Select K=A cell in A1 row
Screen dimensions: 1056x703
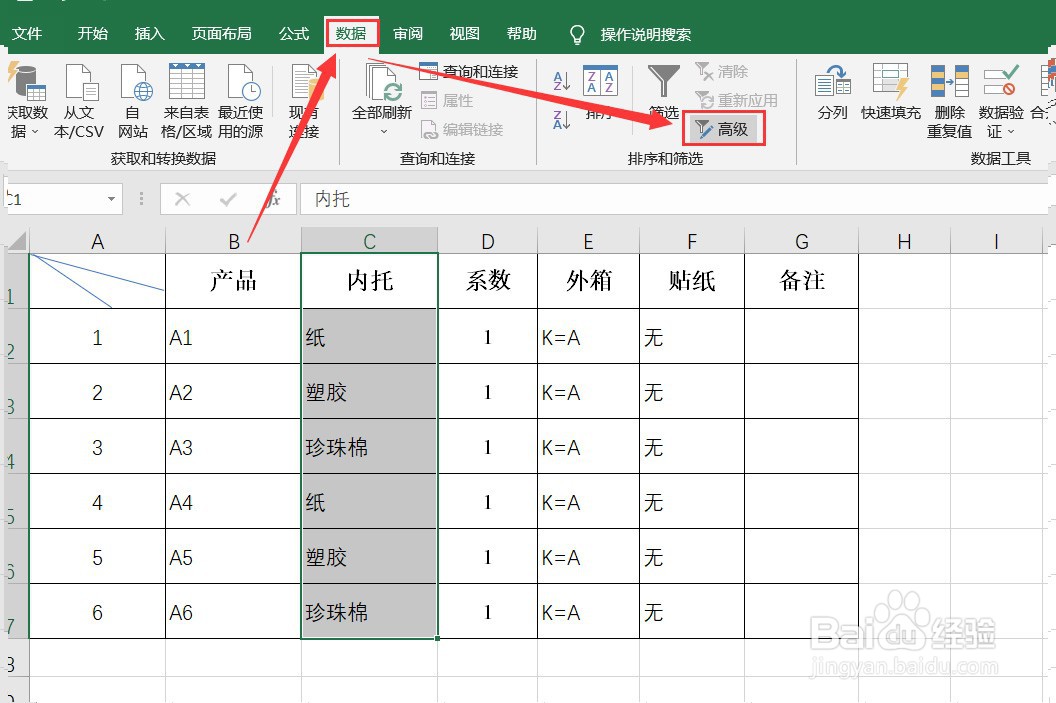point(589,337)
